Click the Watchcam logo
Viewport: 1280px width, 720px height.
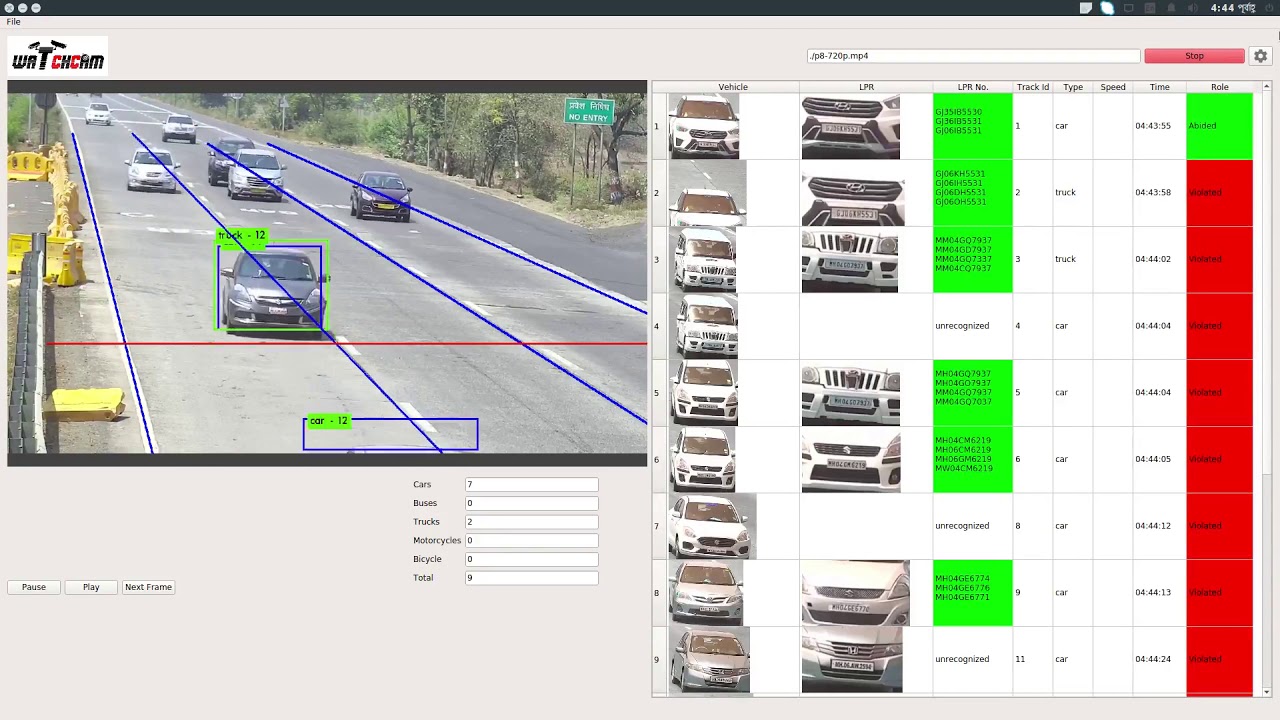(58, 56)
